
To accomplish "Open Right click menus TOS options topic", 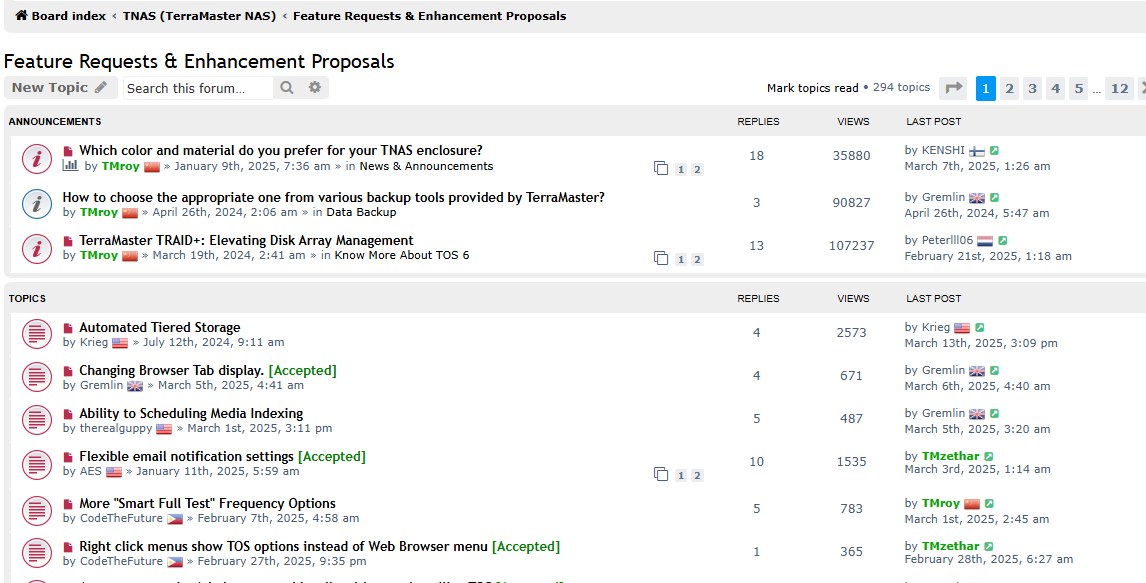I will [x=283, y=546].
